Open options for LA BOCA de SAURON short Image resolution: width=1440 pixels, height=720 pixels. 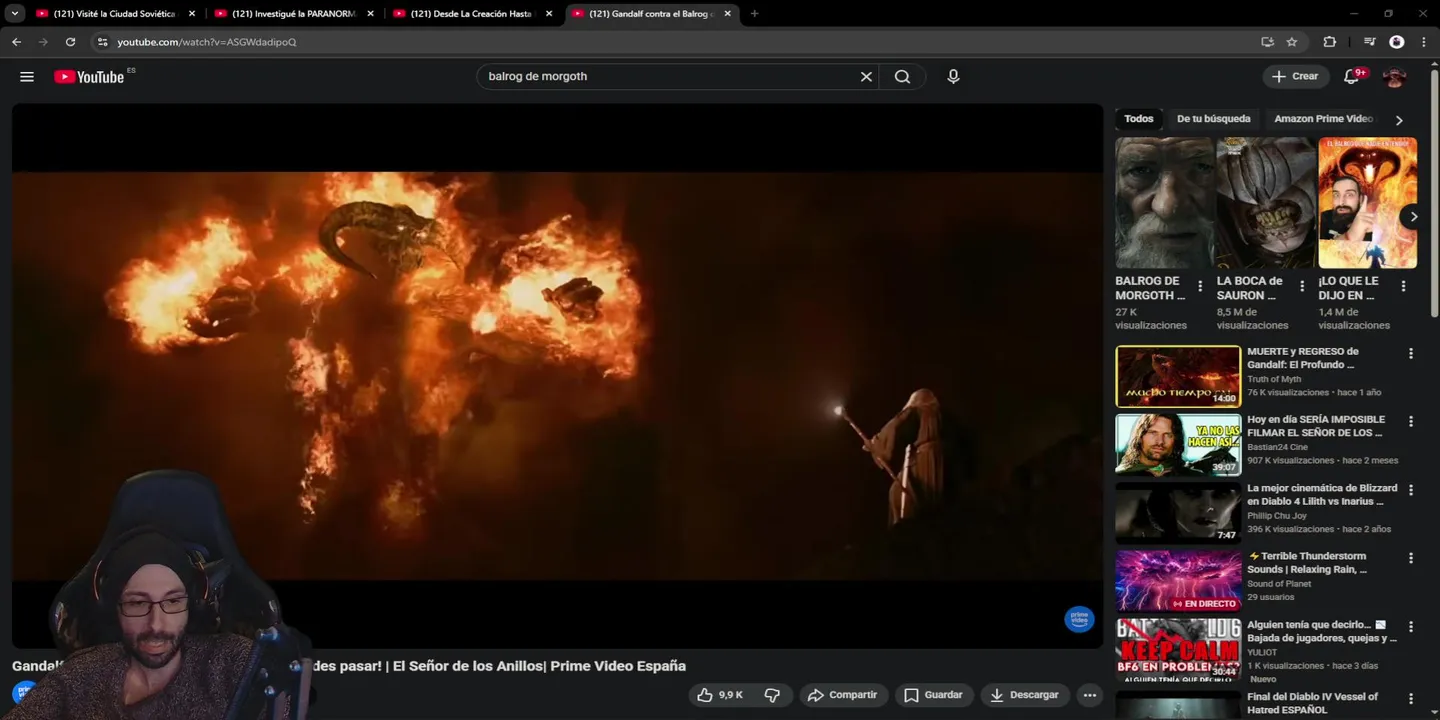tap(1302, 287)
